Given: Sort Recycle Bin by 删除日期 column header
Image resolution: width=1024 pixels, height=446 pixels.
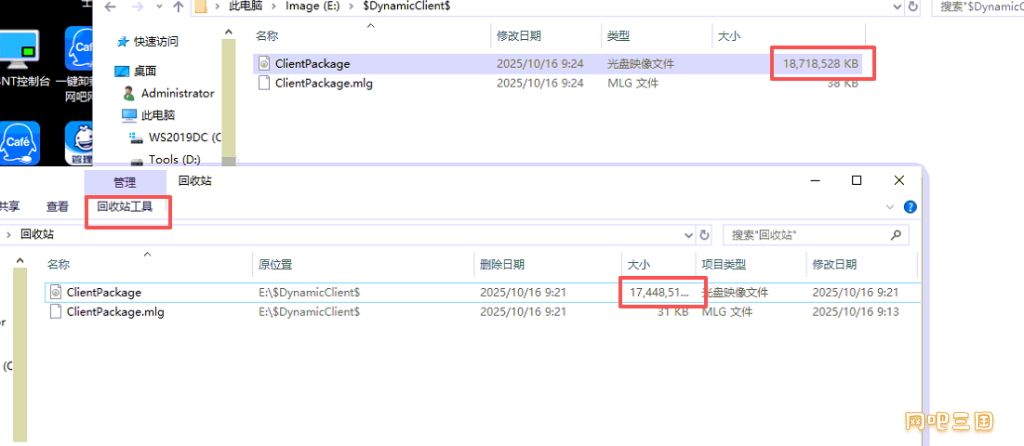Looking at the screenshot, I should coord(502,264).
